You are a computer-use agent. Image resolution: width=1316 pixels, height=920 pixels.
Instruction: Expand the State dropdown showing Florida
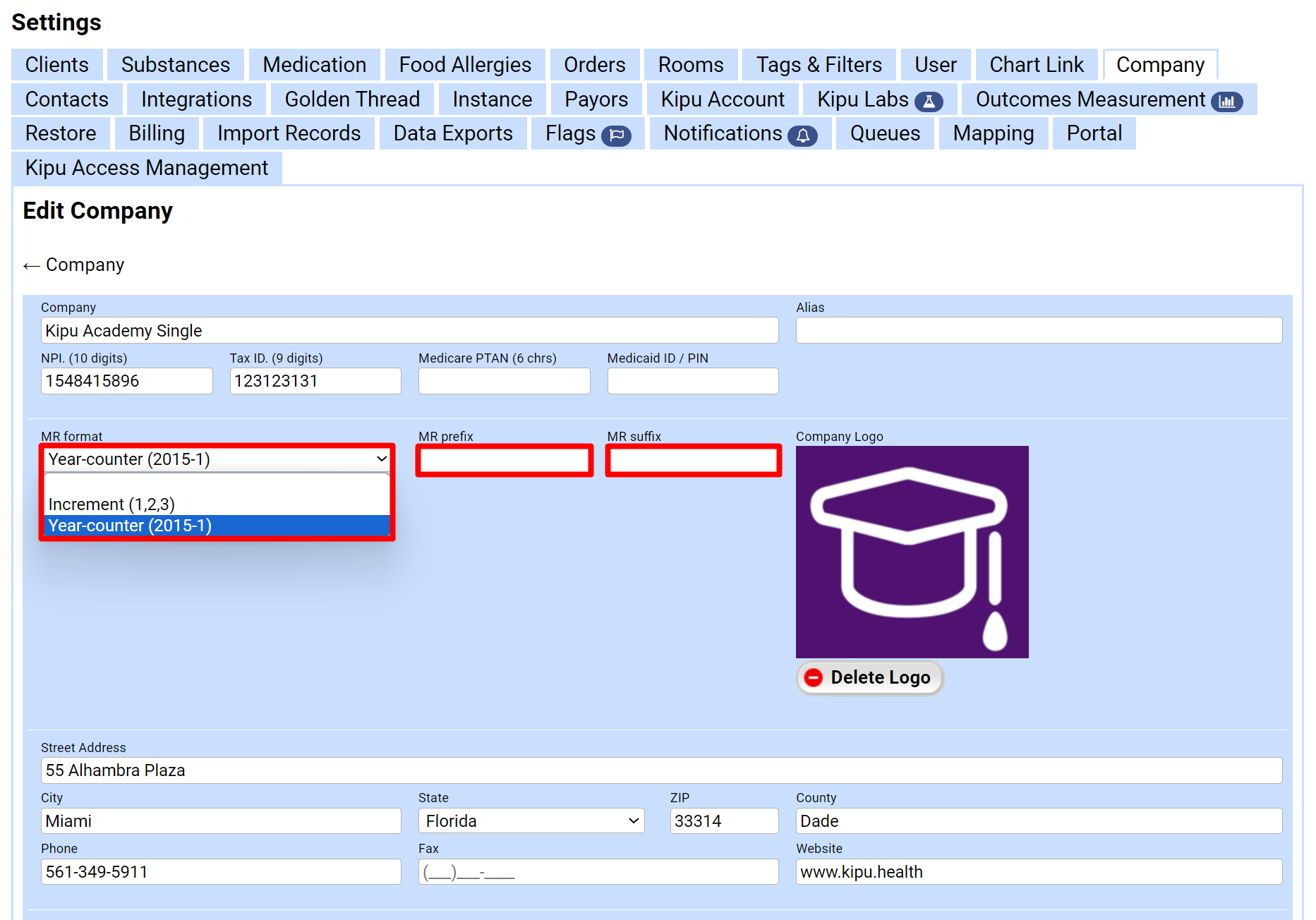531,821
